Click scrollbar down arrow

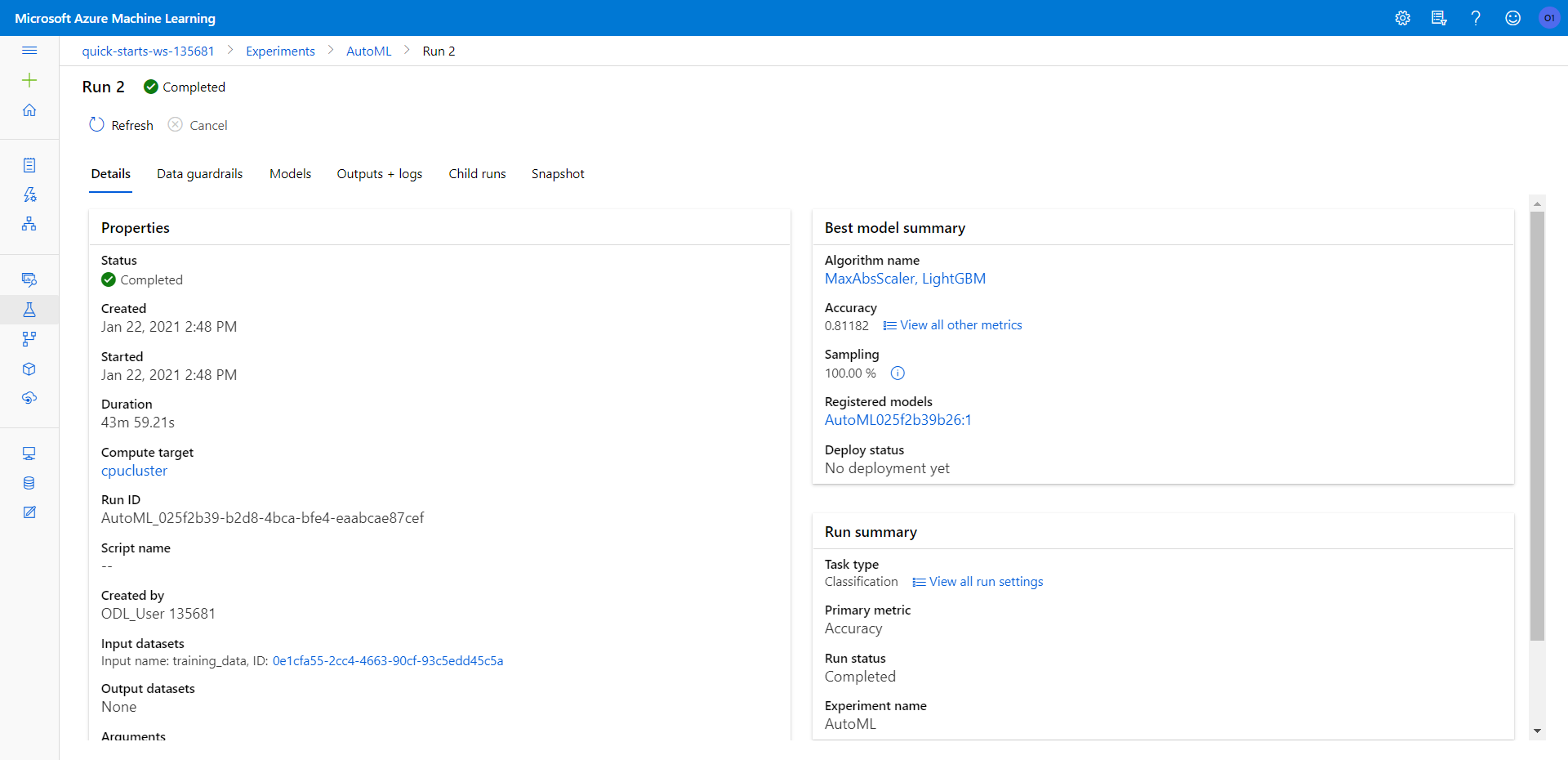tap(1537, 731)
